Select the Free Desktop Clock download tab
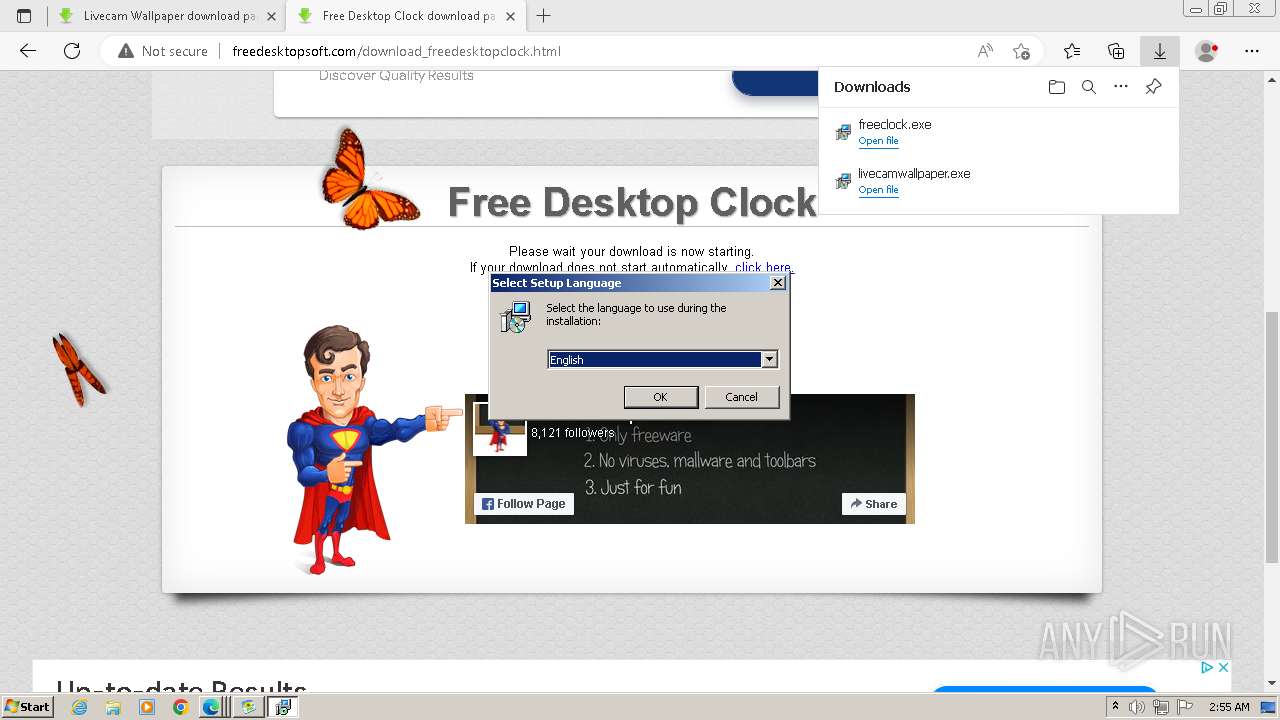 [406, 16]
